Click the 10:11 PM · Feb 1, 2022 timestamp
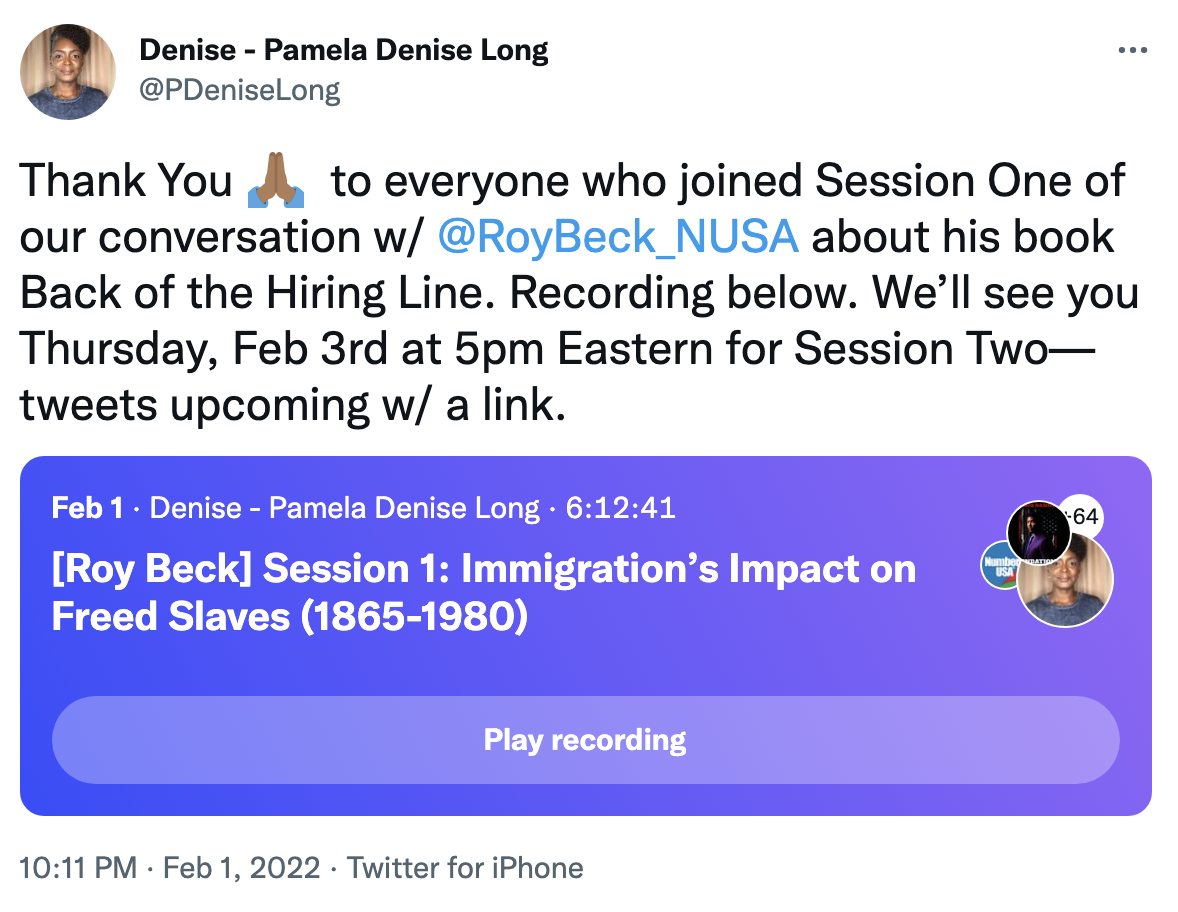This screenshot has height=912, width=1178. point(170,867)
